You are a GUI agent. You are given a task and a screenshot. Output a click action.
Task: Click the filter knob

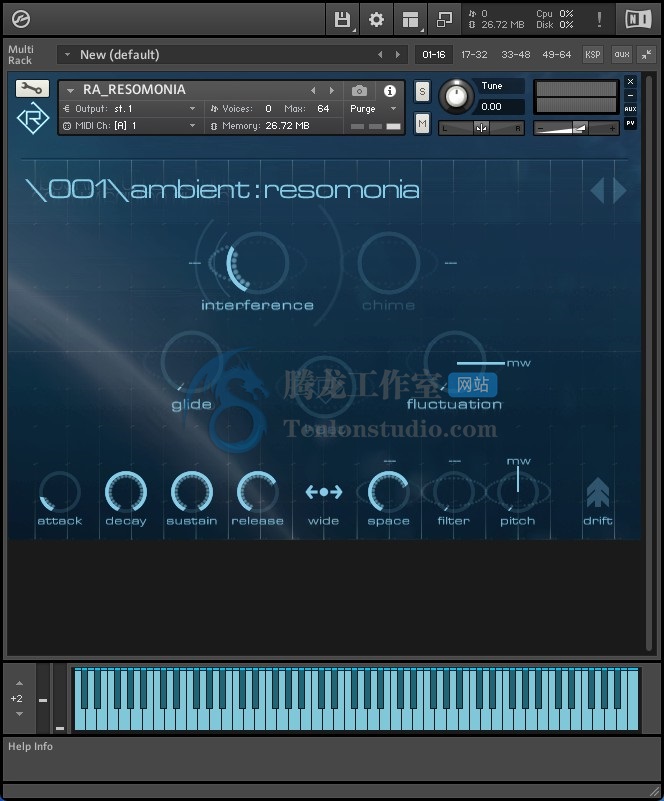tap(454, 491)
